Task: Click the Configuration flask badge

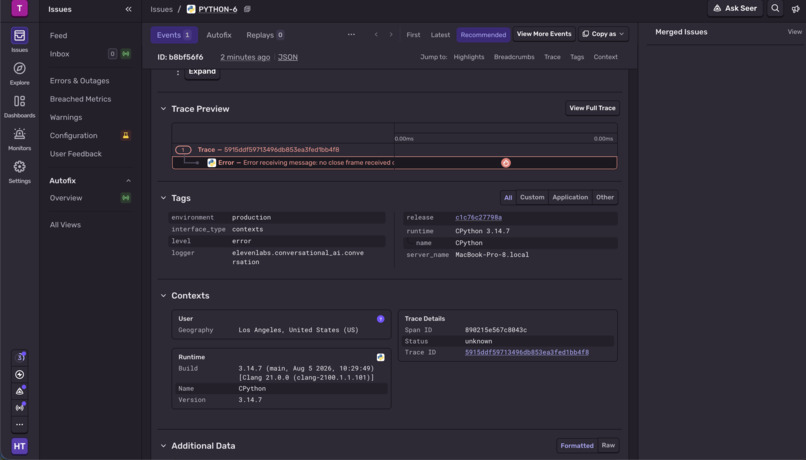Action: 125,135
